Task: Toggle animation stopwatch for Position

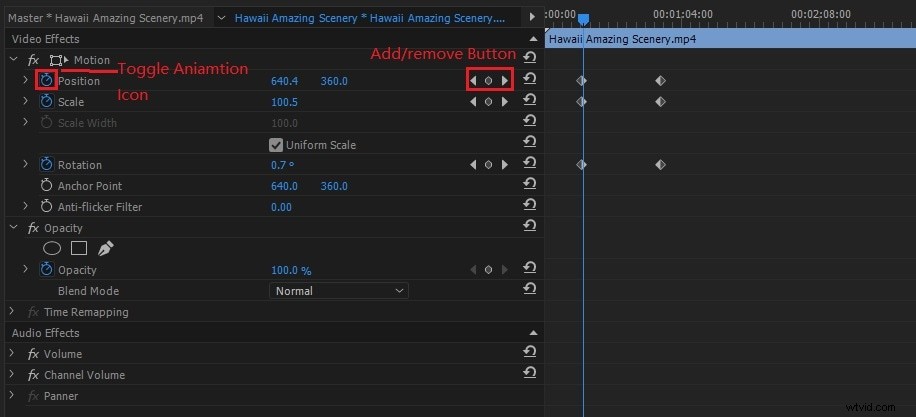Action: pyautogui.click(x=46, y=81)
